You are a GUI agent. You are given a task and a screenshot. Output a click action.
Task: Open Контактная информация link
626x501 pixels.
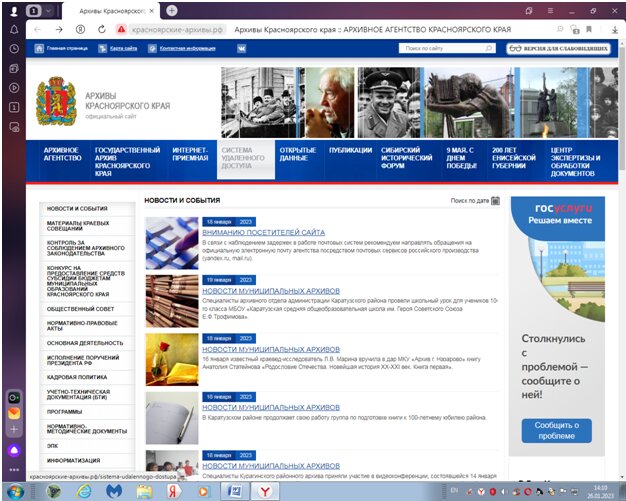[187, 48]
